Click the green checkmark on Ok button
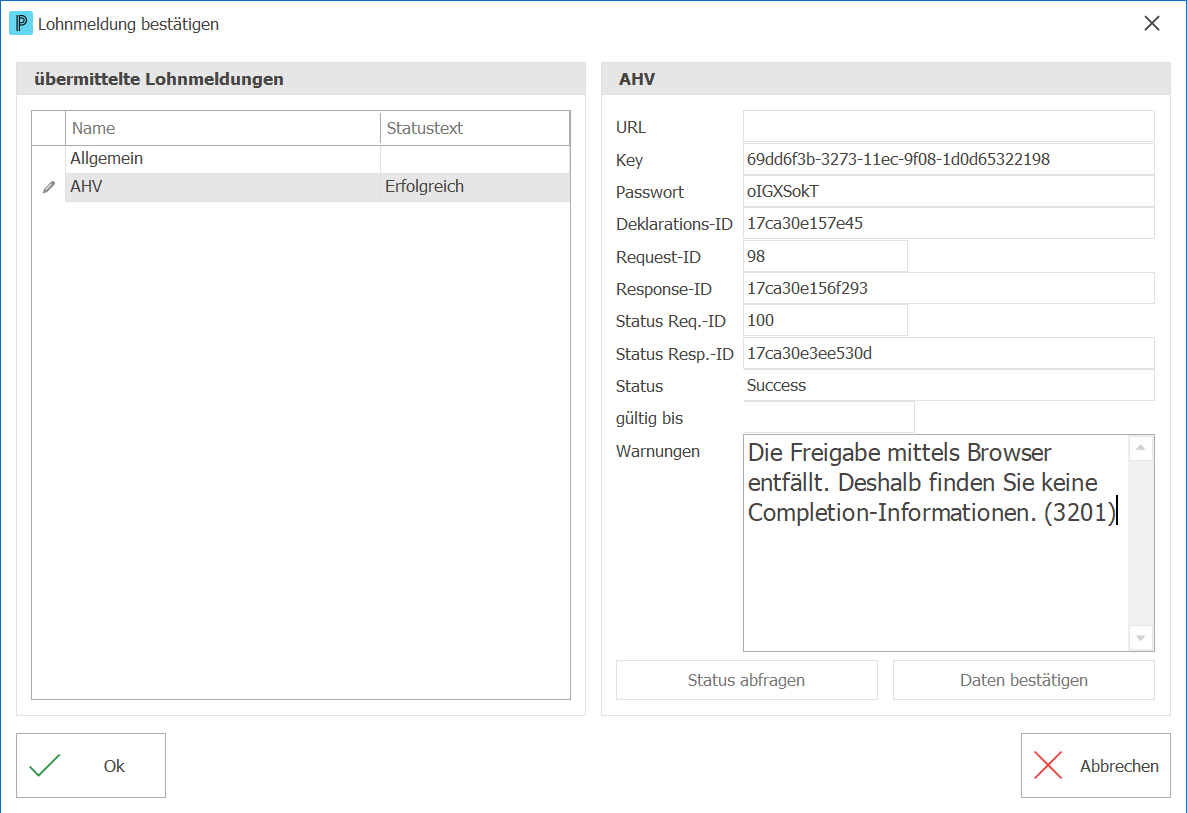 point(45,765)
